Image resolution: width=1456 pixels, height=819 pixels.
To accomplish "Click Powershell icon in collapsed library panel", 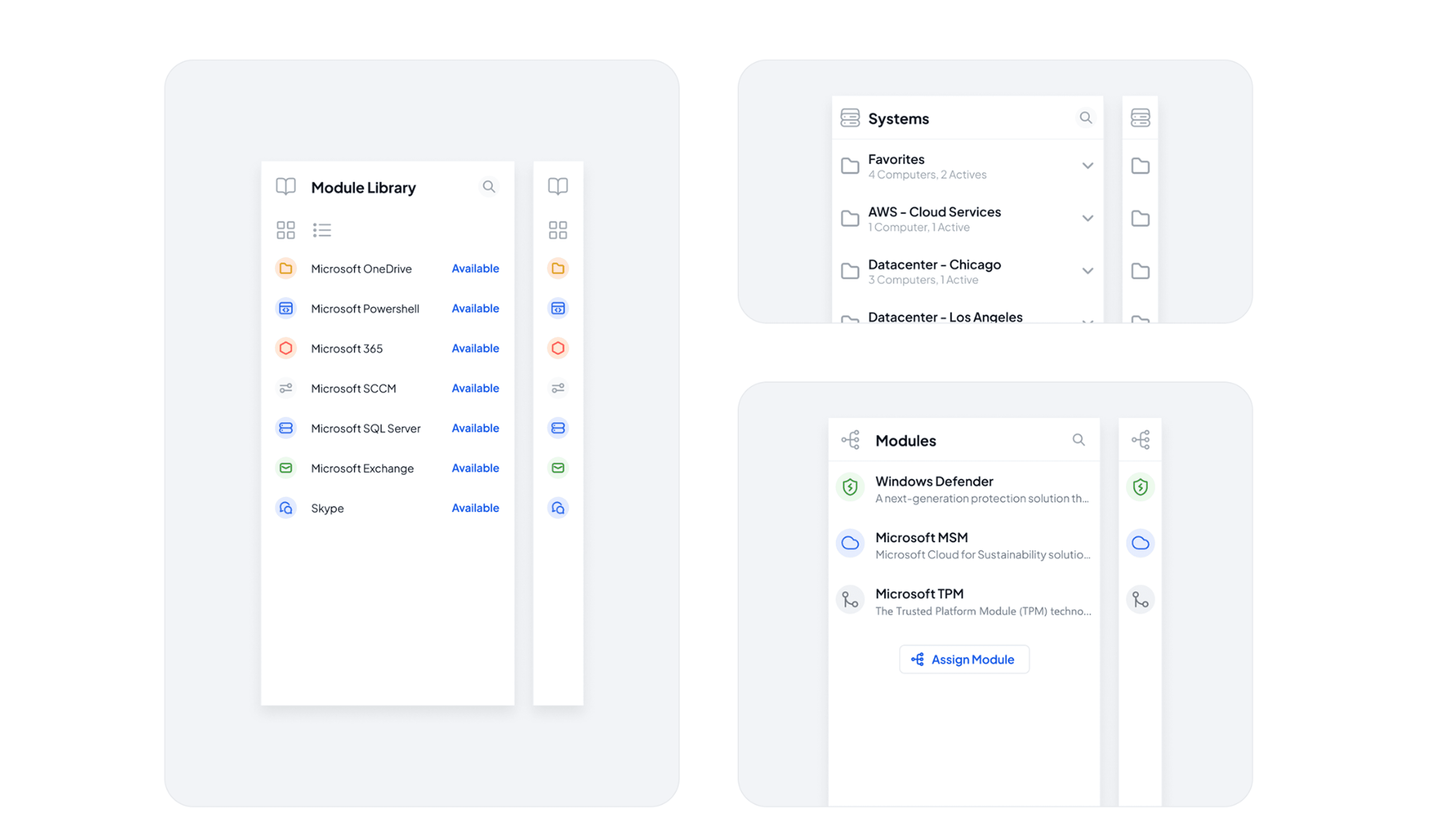I will [558, 309].
